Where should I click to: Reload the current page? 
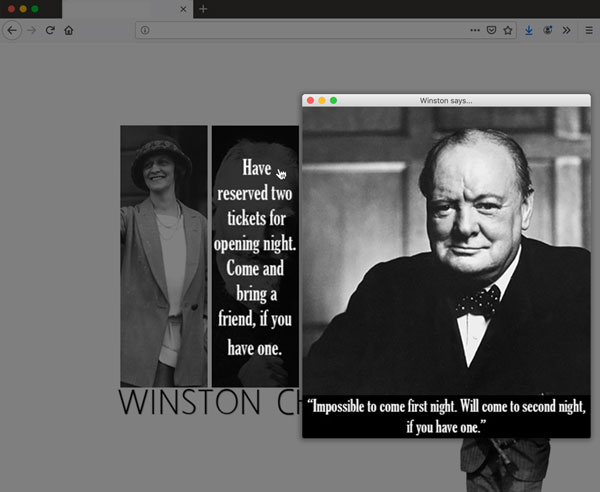coord(50,30)
